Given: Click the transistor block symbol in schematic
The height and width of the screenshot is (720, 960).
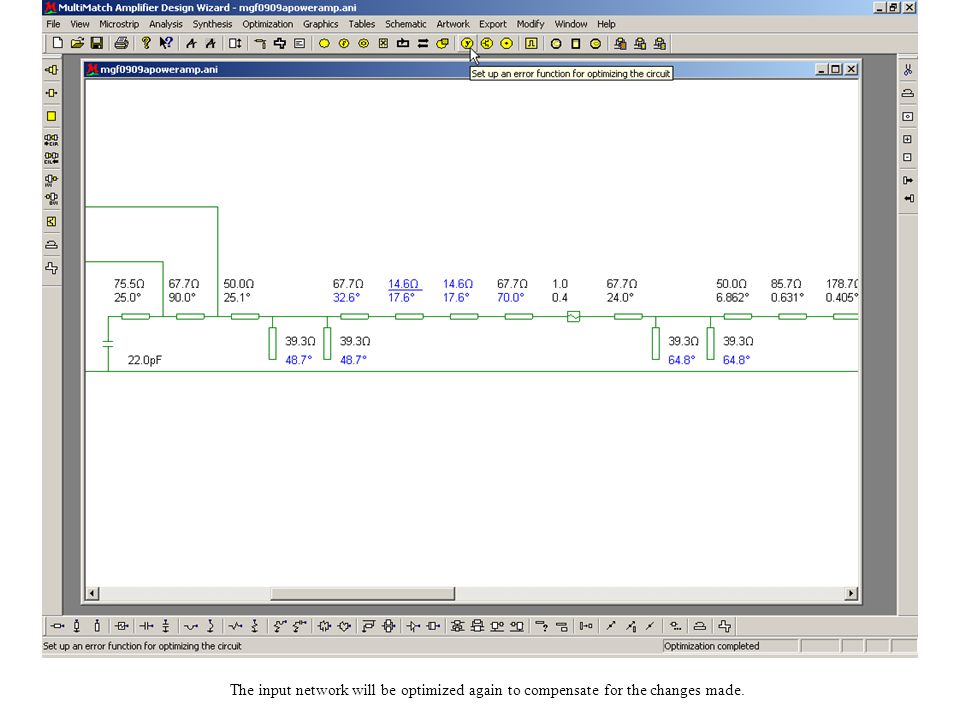Looking at the screenshot, I should pos(573,317).
